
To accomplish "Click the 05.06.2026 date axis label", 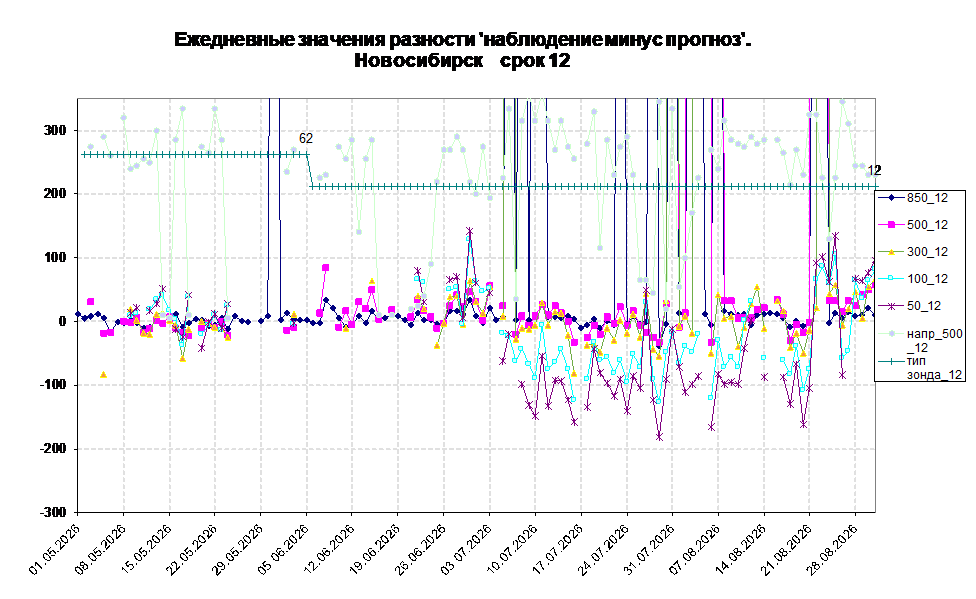I will (284, 549).
